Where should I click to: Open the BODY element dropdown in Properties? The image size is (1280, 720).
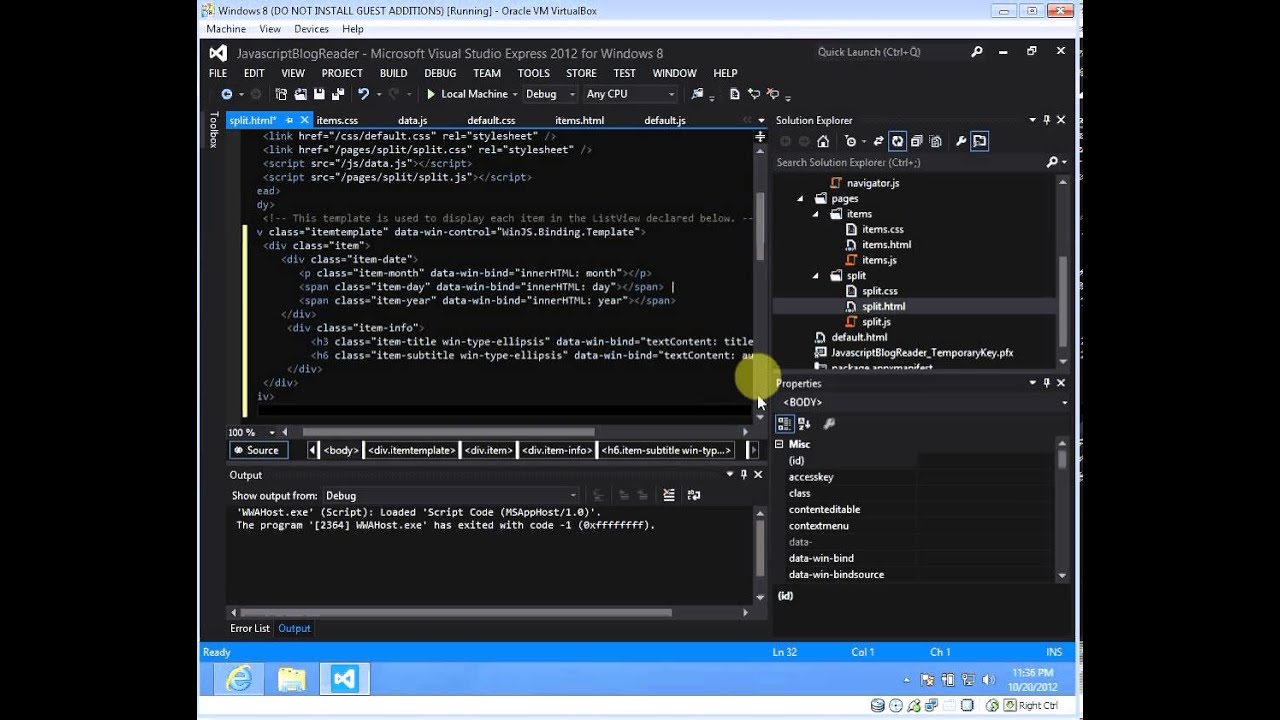pos(1064,402)
